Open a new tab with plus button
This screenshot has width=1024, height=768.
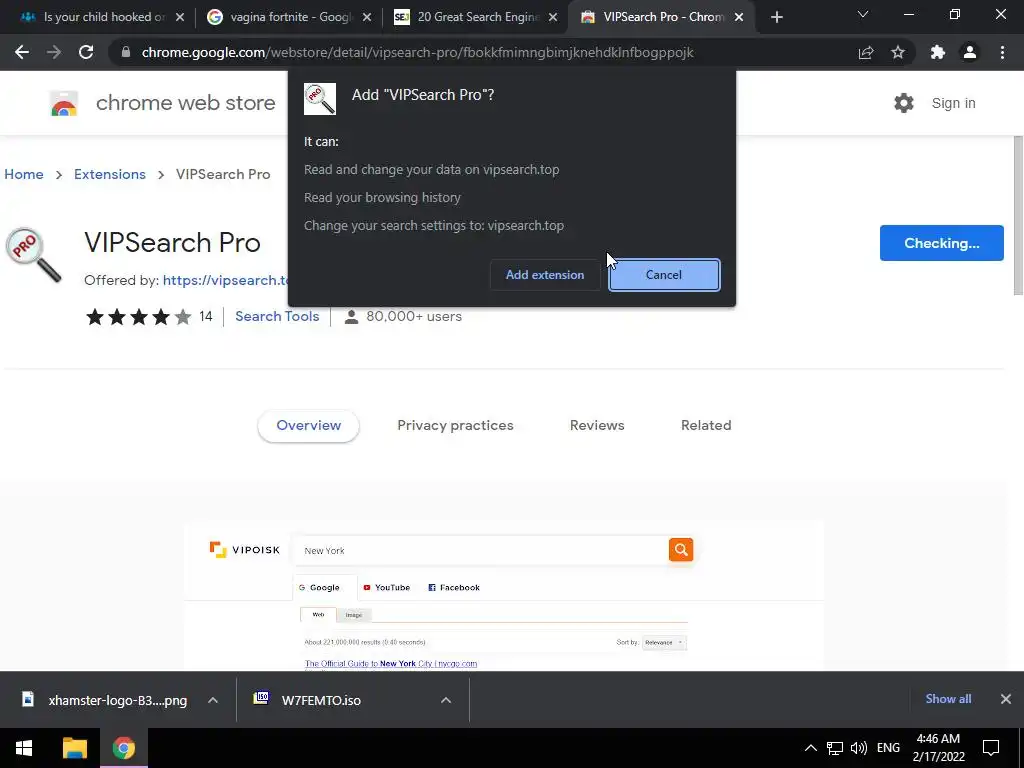776,17
